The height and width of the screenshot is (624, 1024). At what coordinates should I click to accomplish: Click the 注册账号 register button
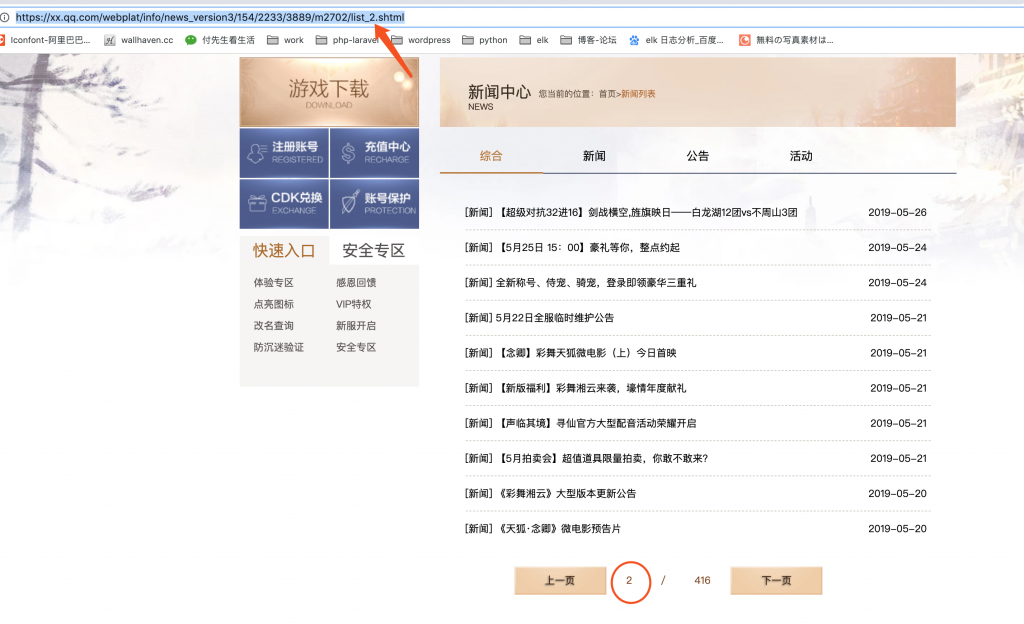pyautogui.click(x=284, y=153)
